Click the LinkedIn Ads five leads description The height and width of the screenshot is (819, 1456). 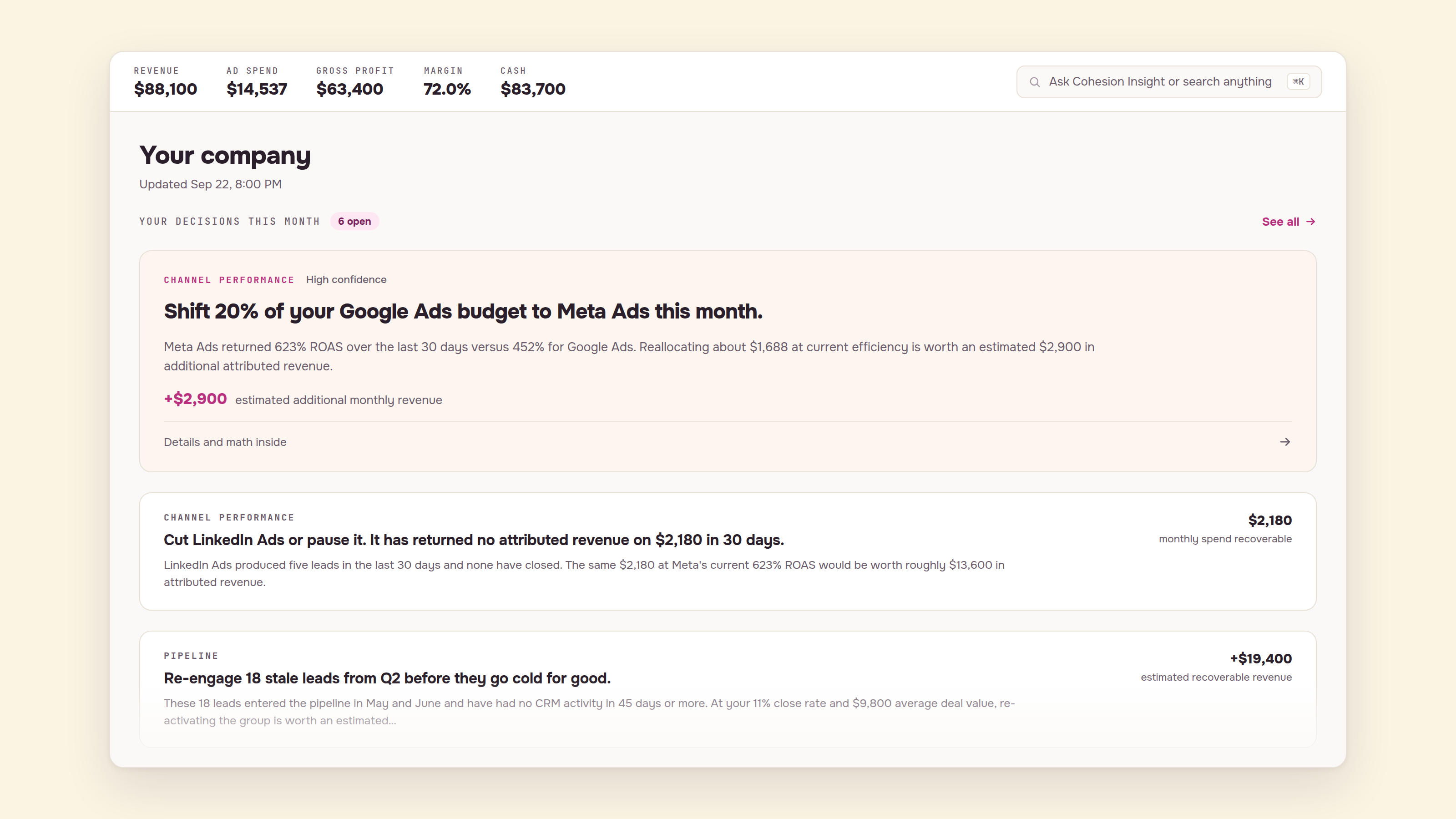pos(584,574)
